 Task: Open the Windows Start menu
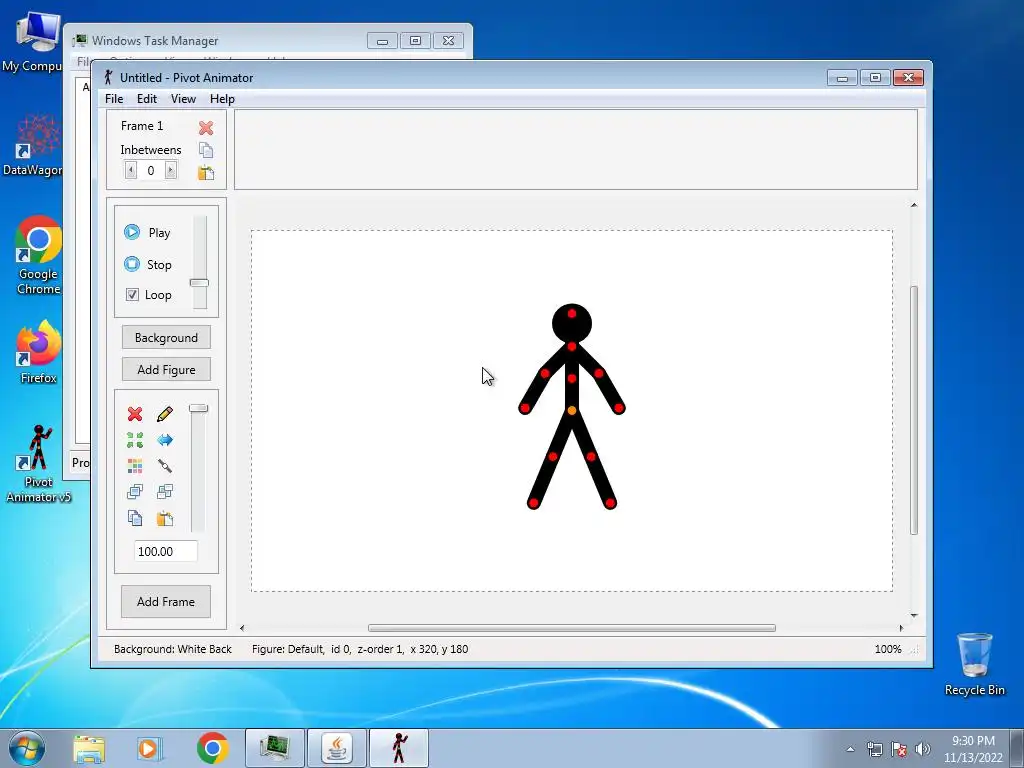tap(27, 748)
